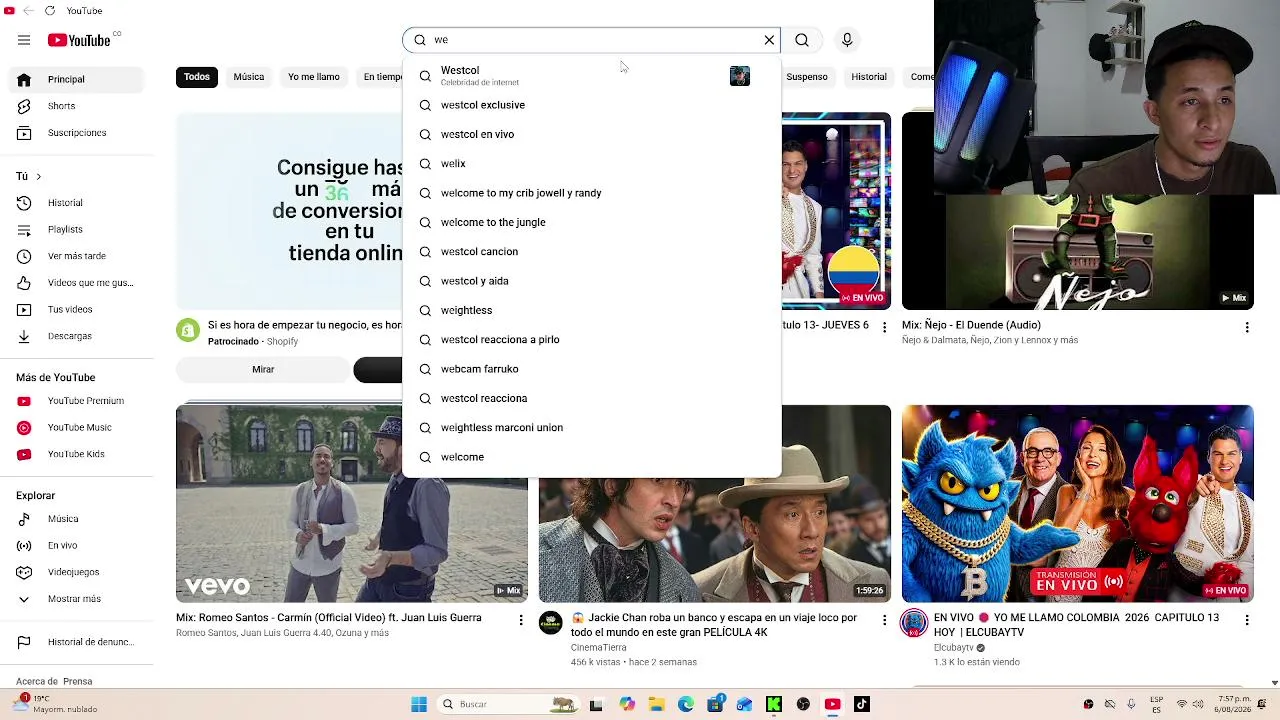Start voice search with the microphone
The width and height of the screenshot is (1280, 720).
point(847,40)
